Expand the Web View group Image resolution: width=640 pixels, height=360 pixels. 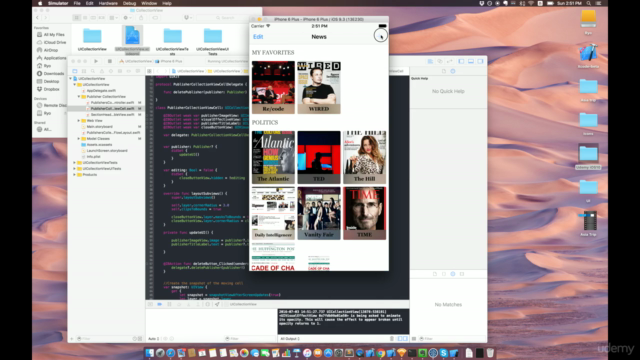coord(79,121)
